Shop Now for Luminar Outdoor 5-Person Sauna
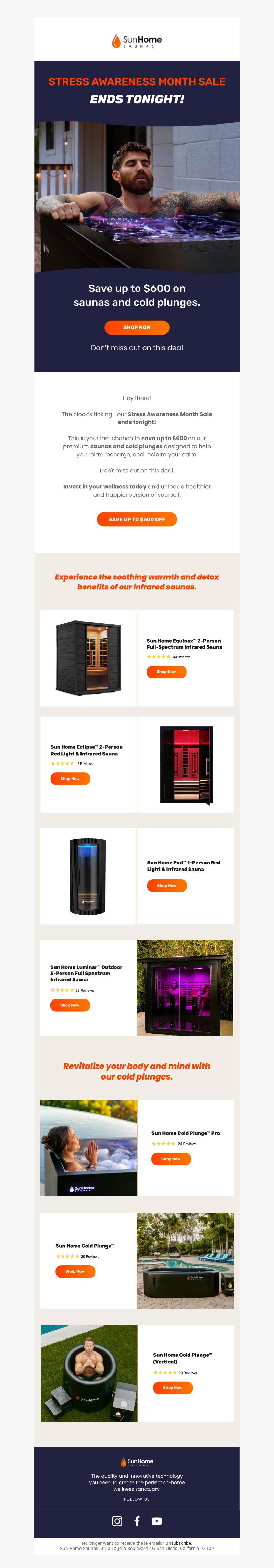 70,1004
